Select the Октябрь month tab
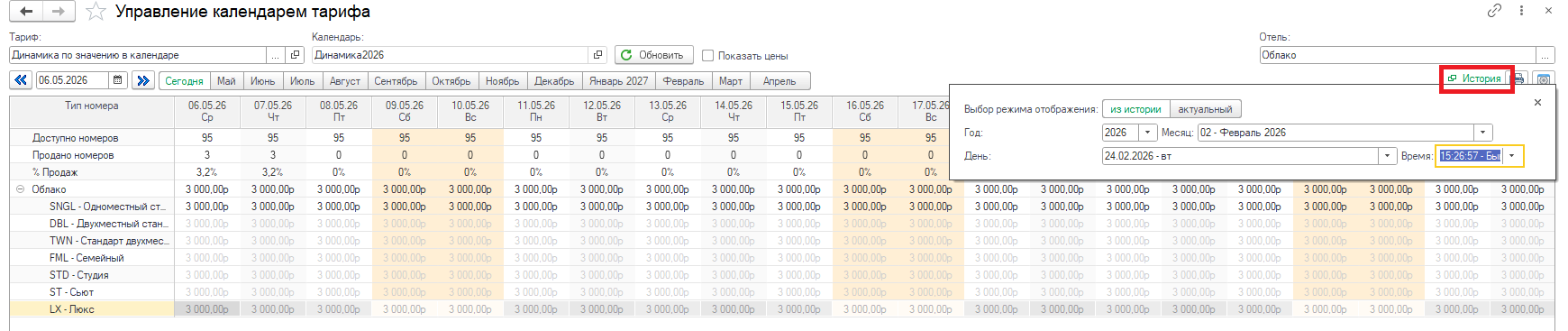1568x331 pixels. coord(451,81)
